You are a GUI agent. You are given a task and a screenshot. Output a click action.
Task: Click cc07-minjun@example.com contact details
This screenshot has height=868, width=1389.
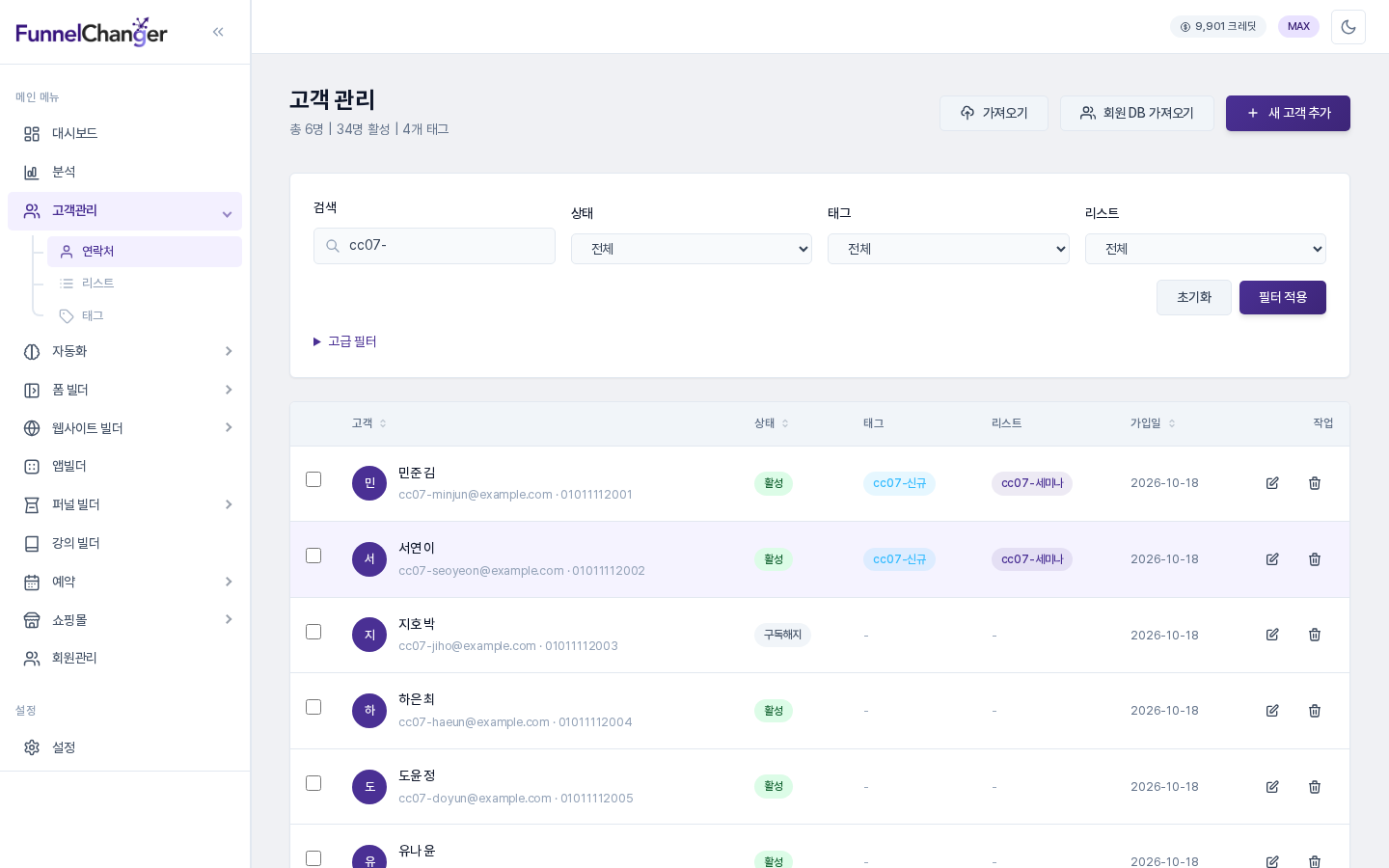pyautogui.click(x=515, y=495)
